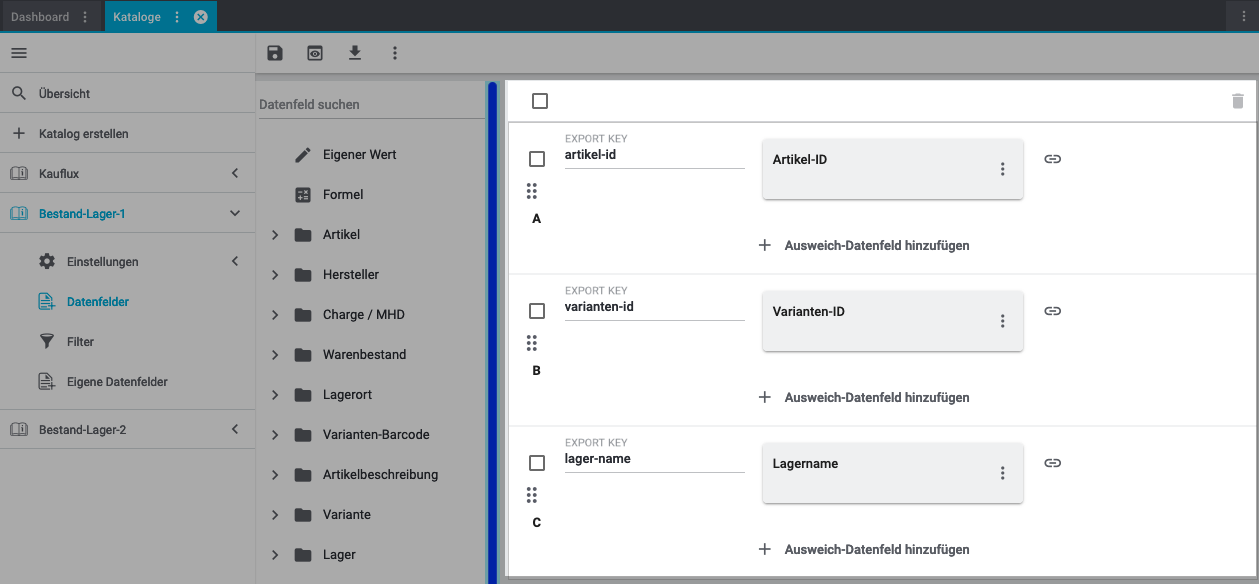
Task: Expand the Warenbestand folder in tree
Action: pyautogui.click(x=275, y=355)
